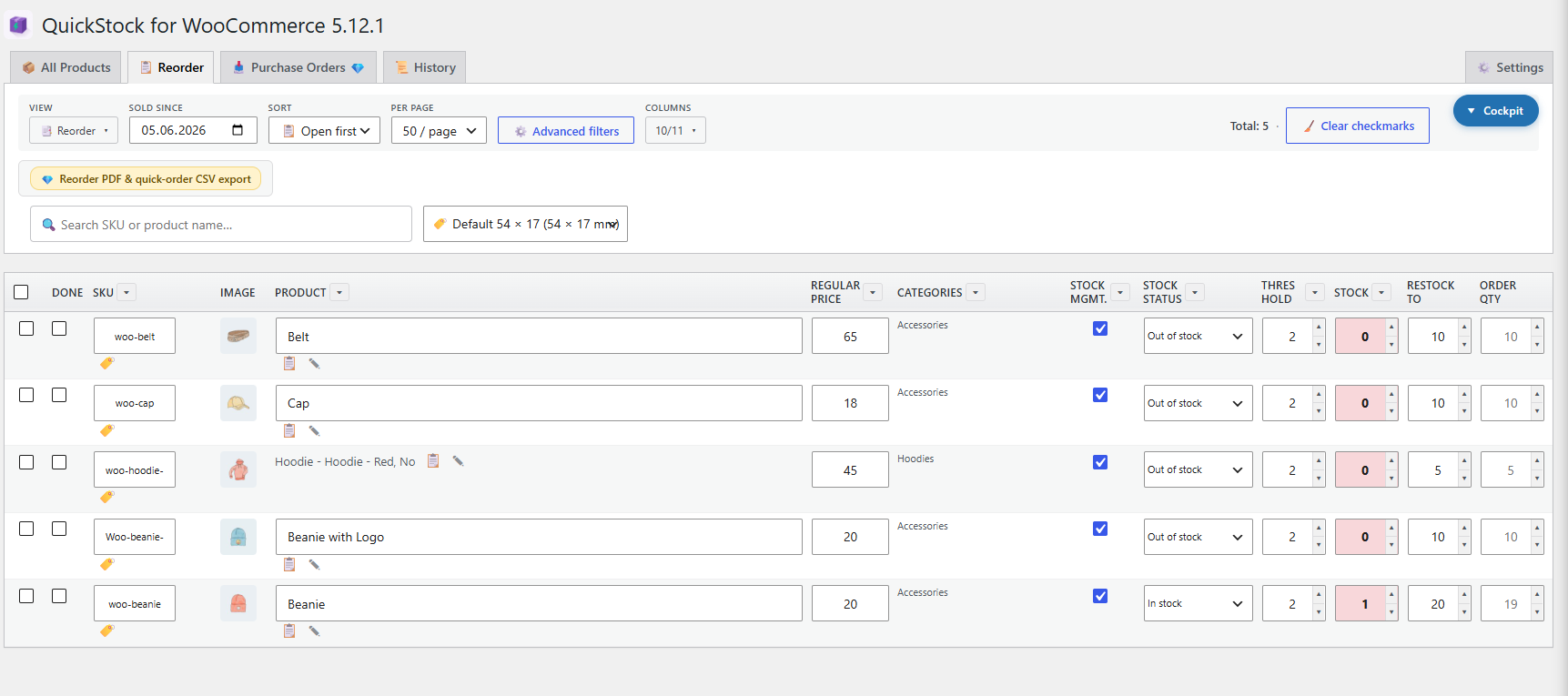Switch to the Reorder tab
The width and height of the screenshot is (1568, 696).
171,67
